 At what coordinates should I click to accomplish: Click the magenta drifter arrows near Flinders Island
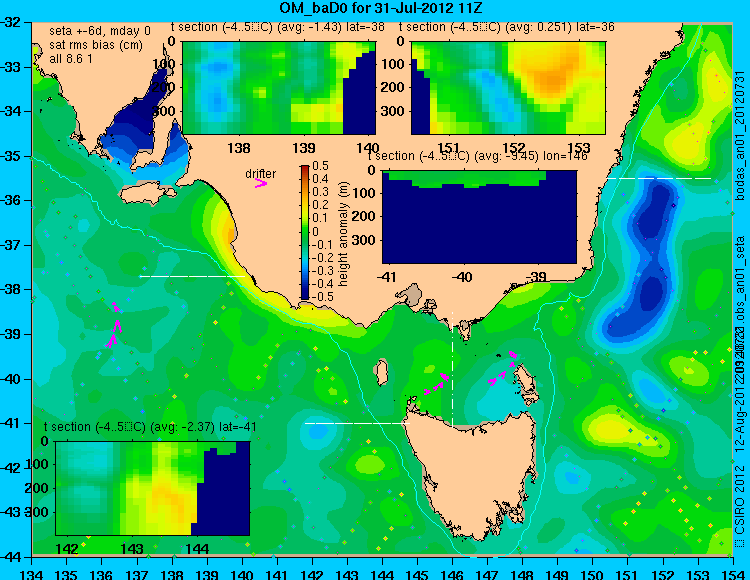503,367
